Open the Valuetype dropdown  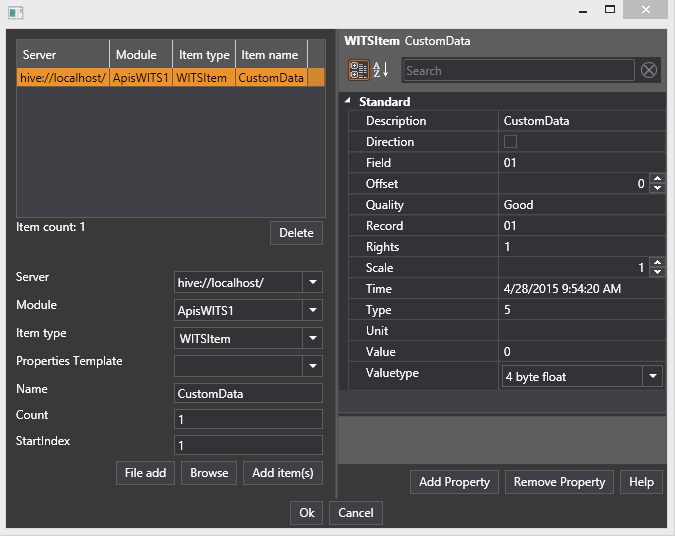point(653,376)
